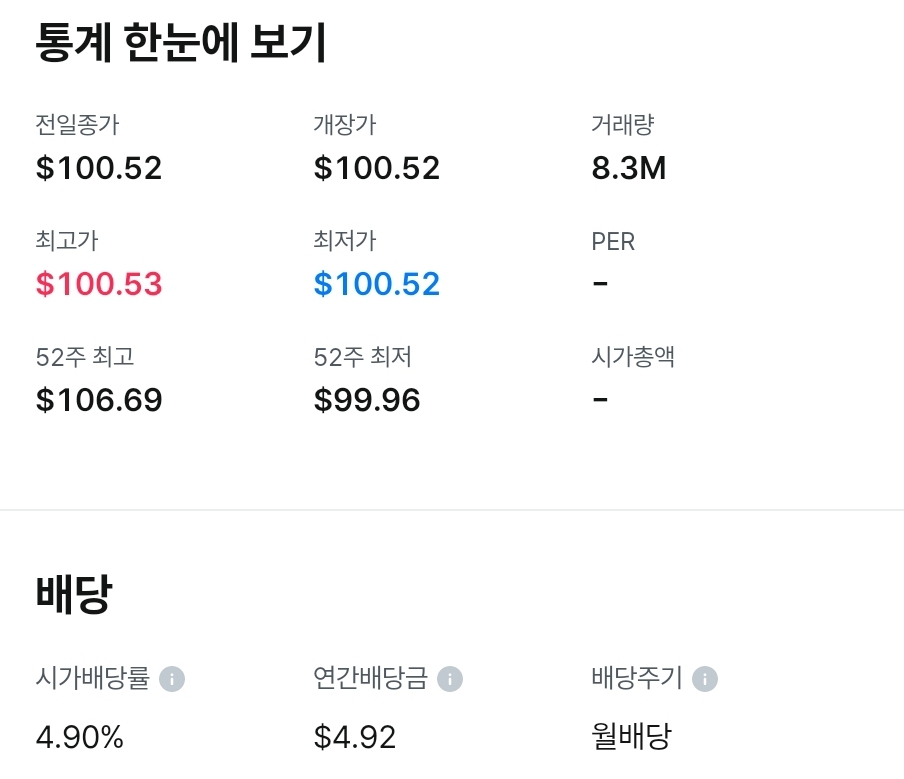Tap the blue 최저가 $100.52 price
Screen dimensions: 904x779
377,284
